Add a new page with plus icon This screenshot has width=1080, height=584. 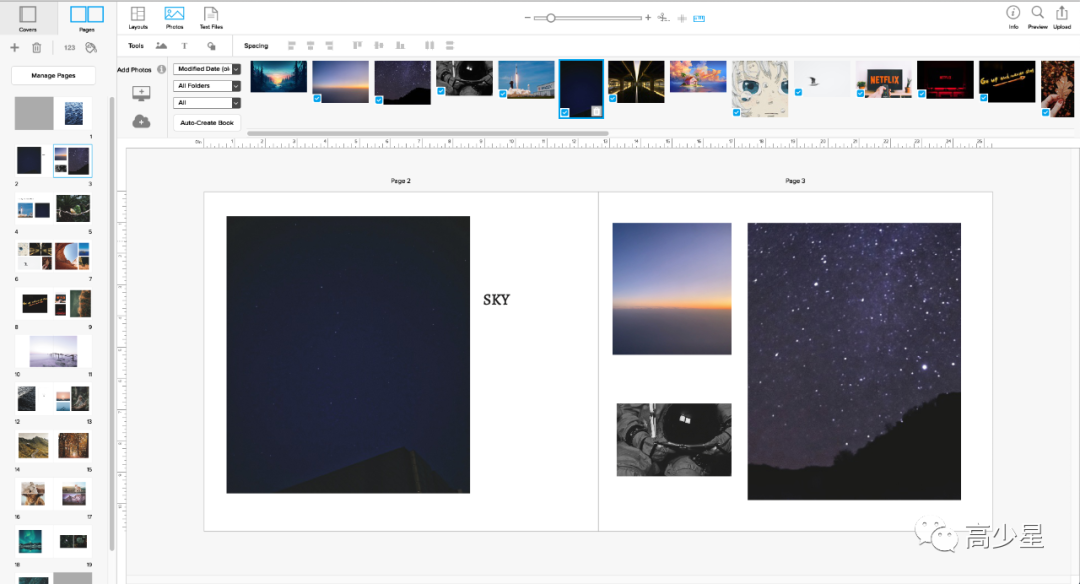(14, 48)
